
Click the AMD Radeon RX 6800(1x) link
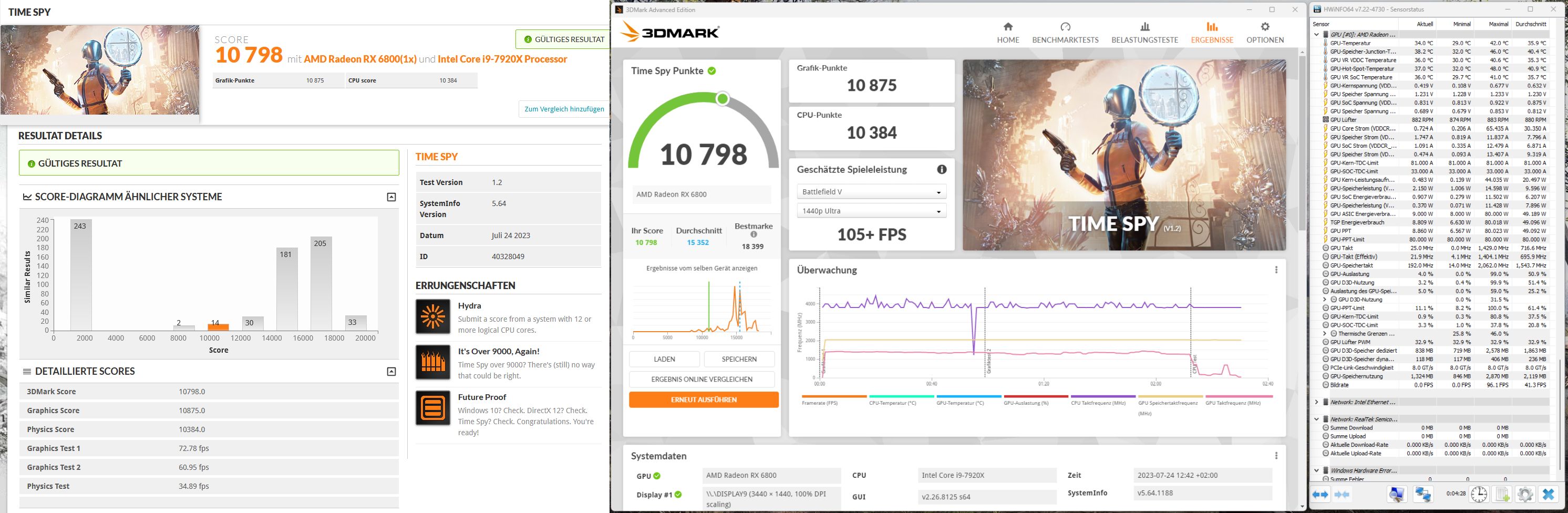pyautogui.click(x=360, y=59)
